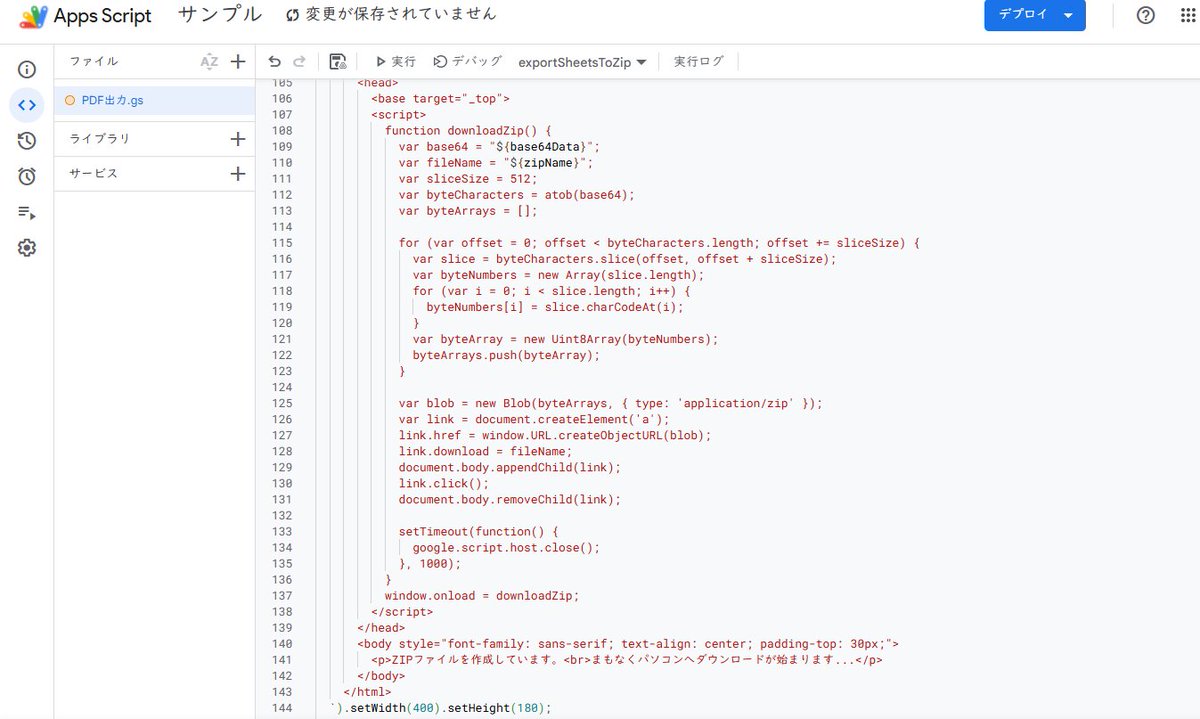Click the project title サンプル

pos(220,15)
